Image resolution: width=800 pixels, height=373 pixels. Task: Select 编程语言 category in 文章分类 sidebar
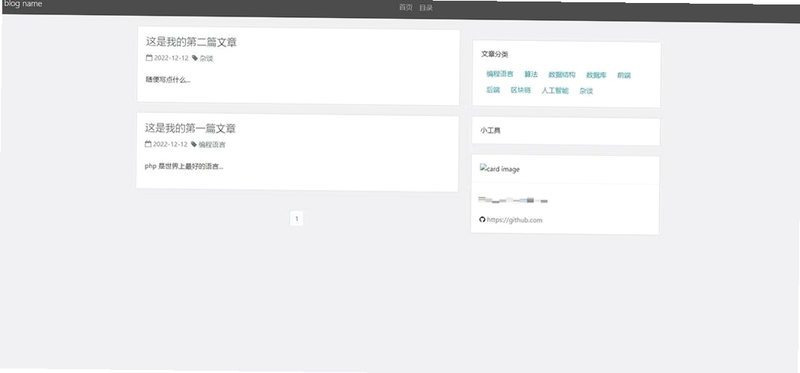point(500,74)
